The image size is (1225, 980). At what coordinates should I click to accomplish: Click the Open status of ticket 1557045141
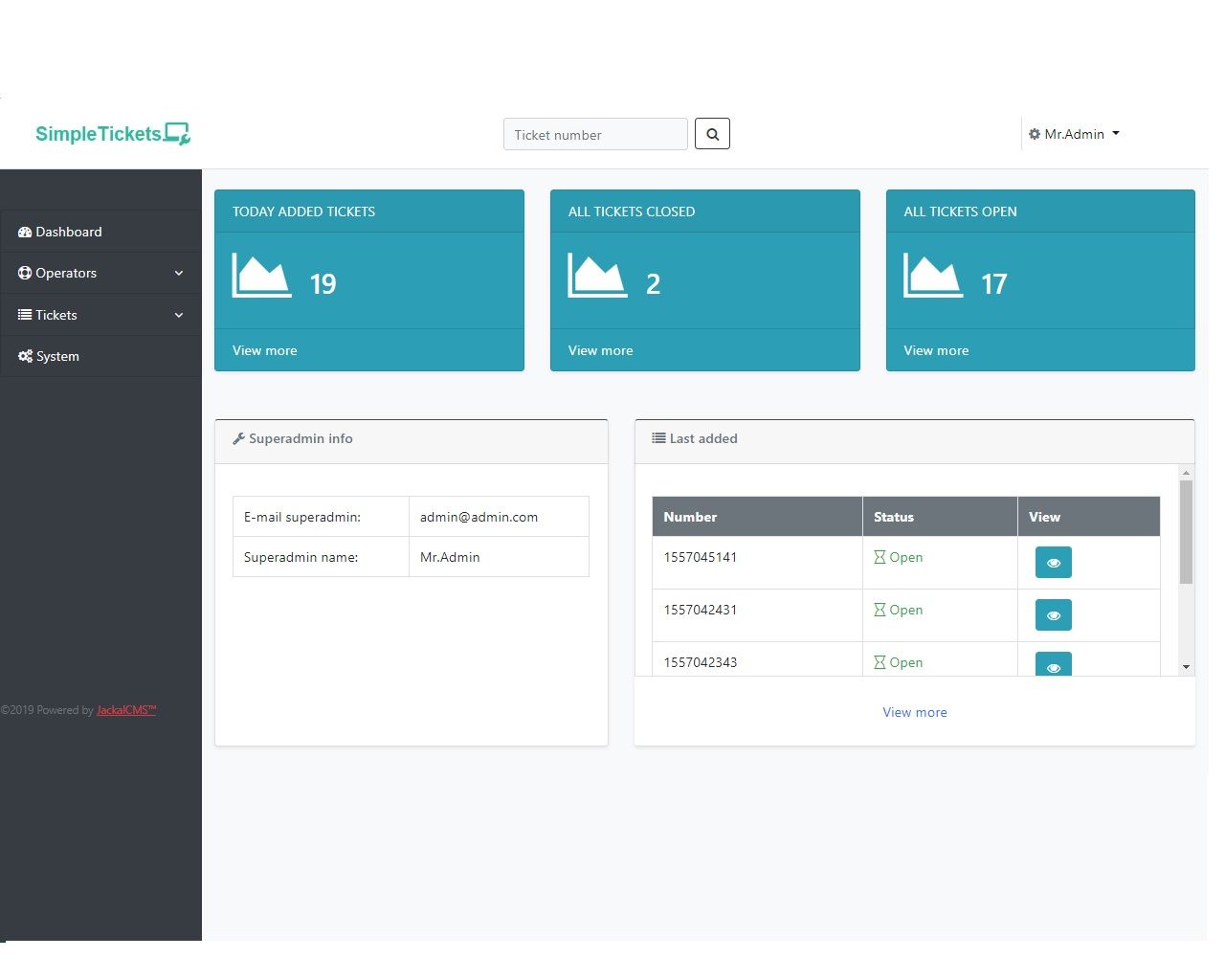[x=905, y=557]
